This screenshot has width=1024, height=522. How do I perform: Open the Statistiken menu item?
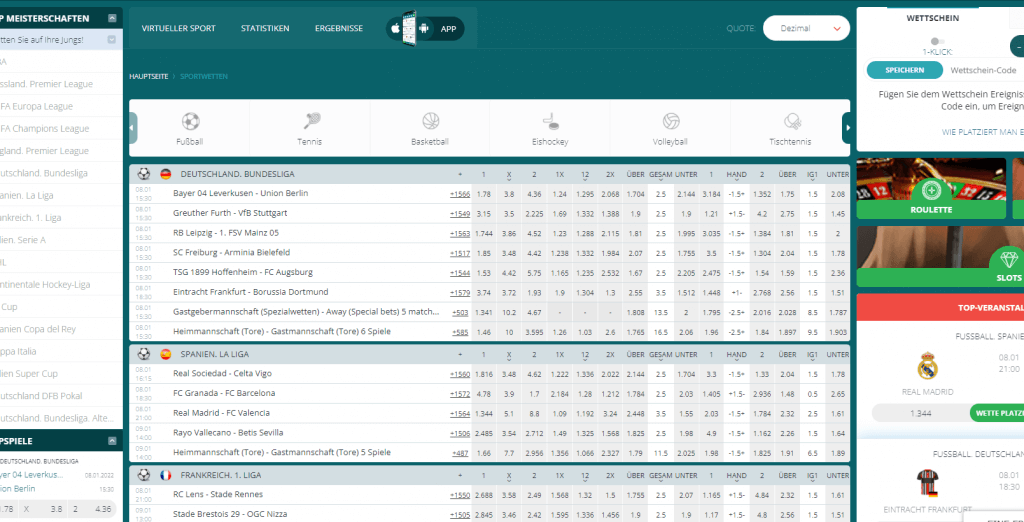(265, 29)
